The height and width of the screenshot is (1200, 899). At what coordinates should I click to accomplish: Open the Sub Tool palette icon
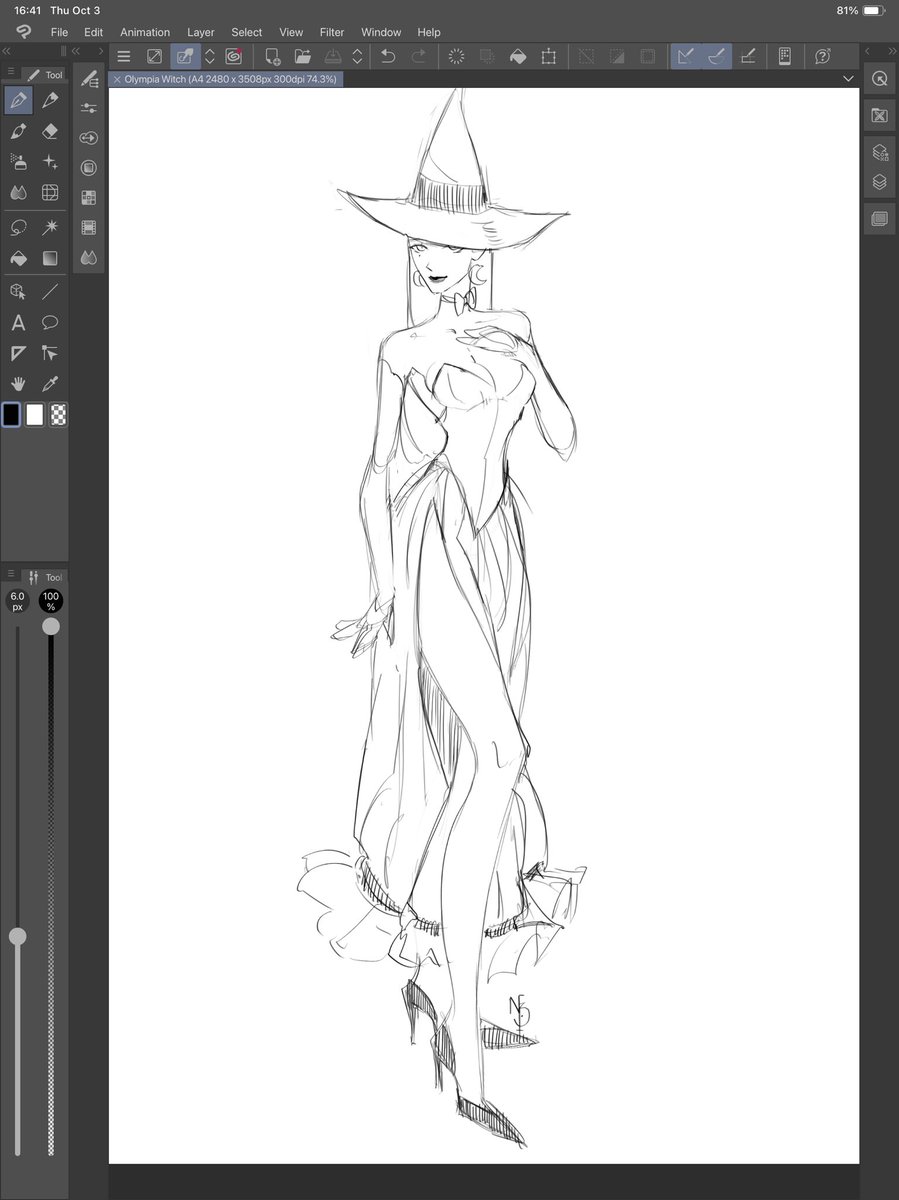pos(89,78)
